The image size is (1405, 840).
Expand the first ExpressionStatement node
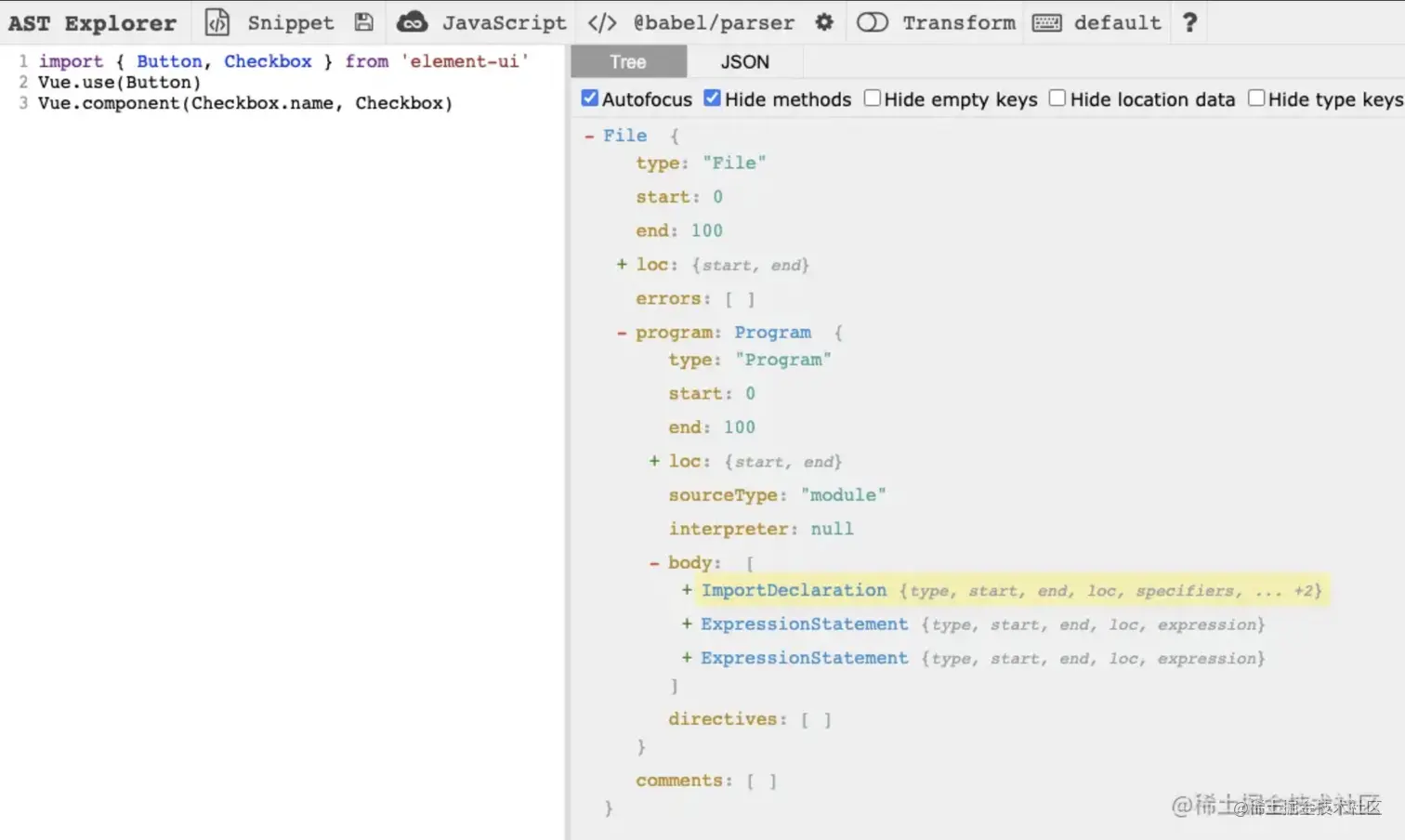click(687, 623)
